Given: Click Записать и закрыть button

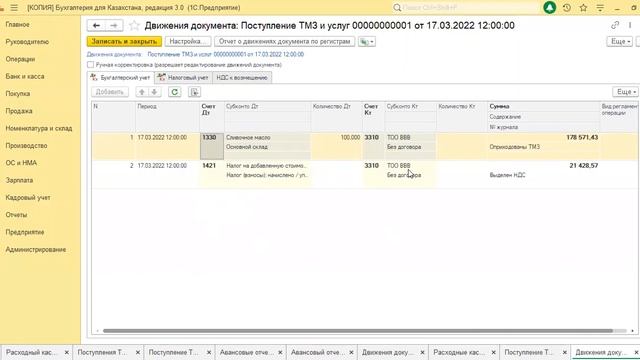Looking at the screenshot, I should click(124, 41).
